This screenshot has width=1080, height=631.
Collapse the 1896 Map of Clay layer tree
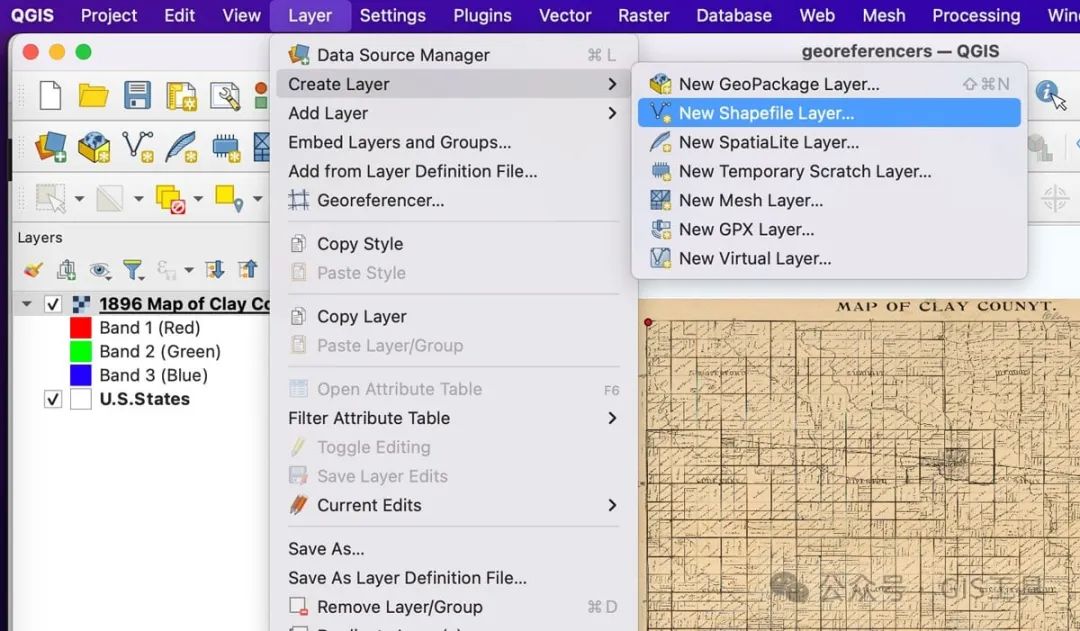[27, 304]
